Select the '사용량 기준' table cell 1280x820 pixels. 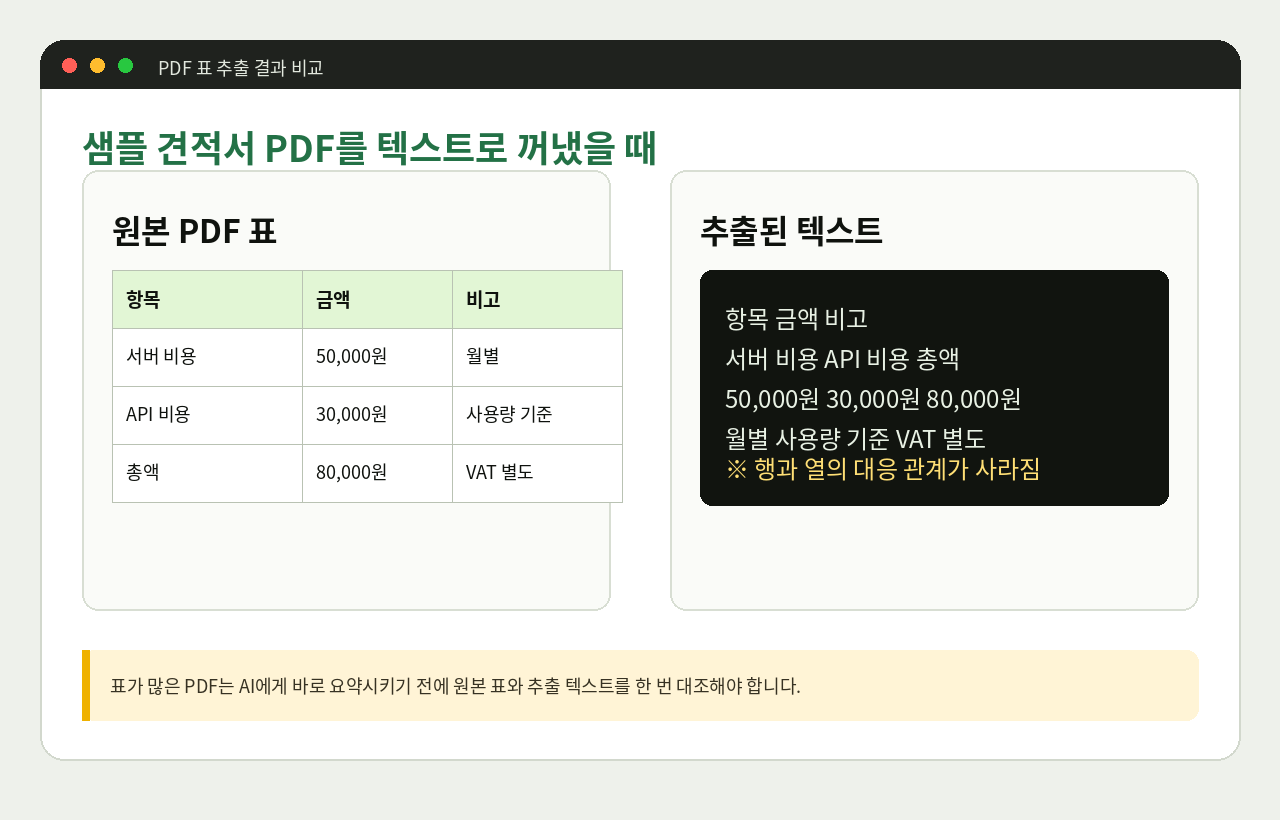537,415
